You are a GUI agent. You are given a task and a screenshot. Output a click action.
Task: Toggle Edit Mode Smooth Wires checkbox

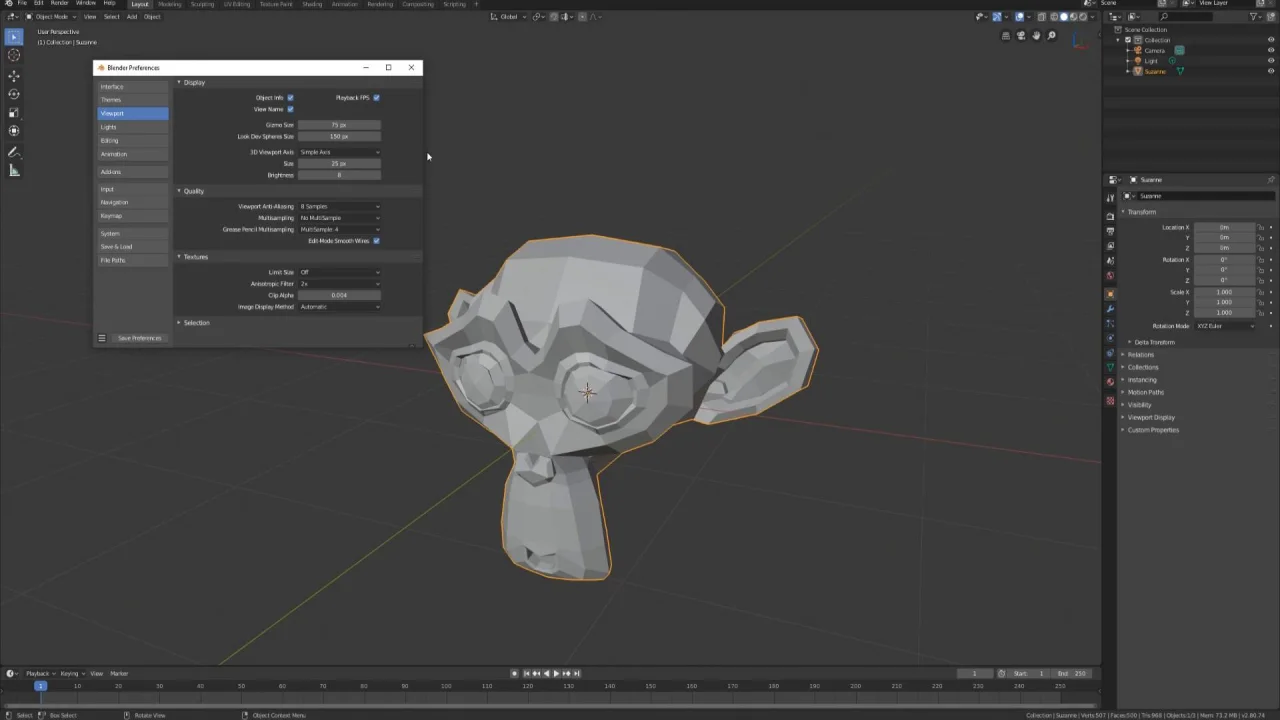[376, 241]
